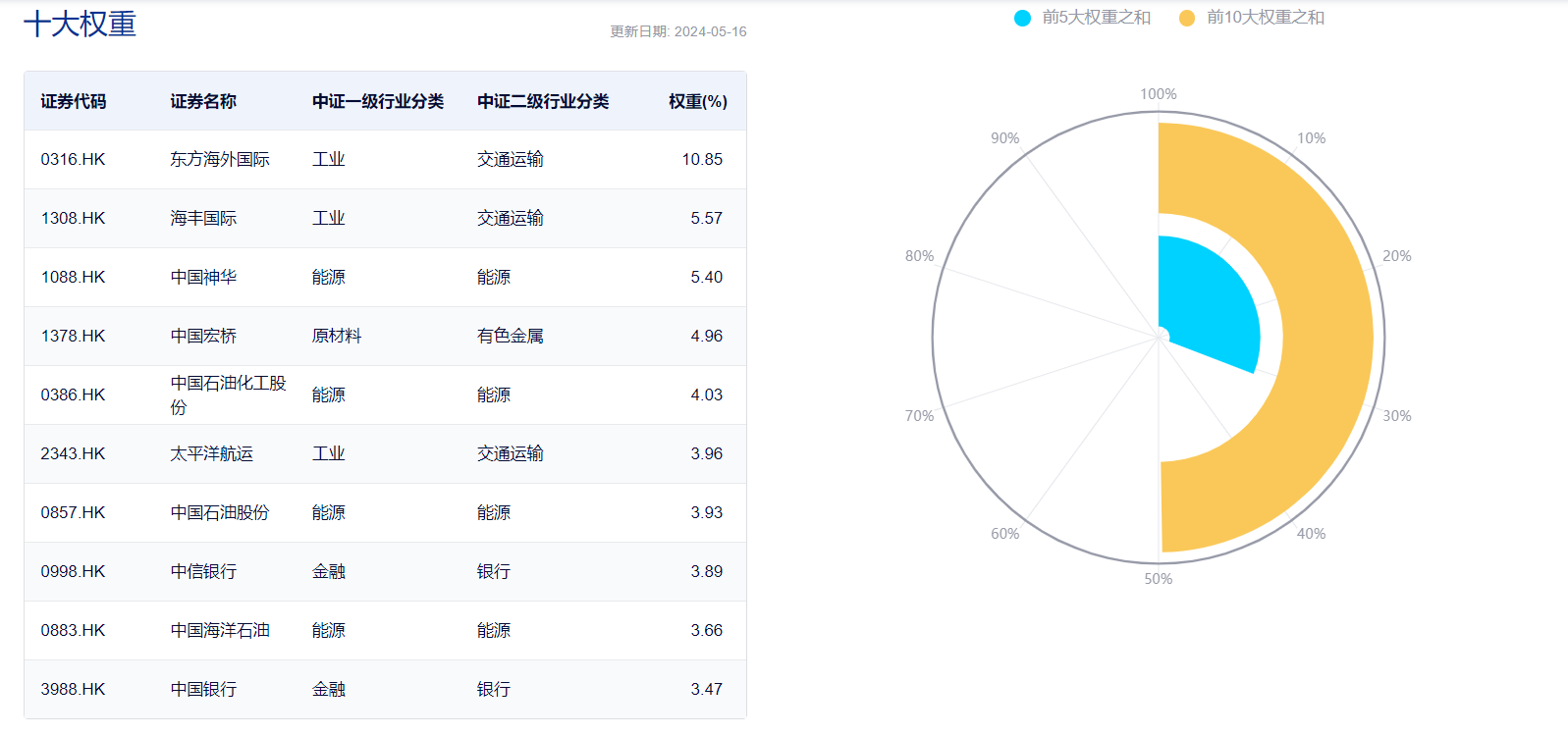
Task: Click the 100% axis label on chart
Action: point(1159,94)
